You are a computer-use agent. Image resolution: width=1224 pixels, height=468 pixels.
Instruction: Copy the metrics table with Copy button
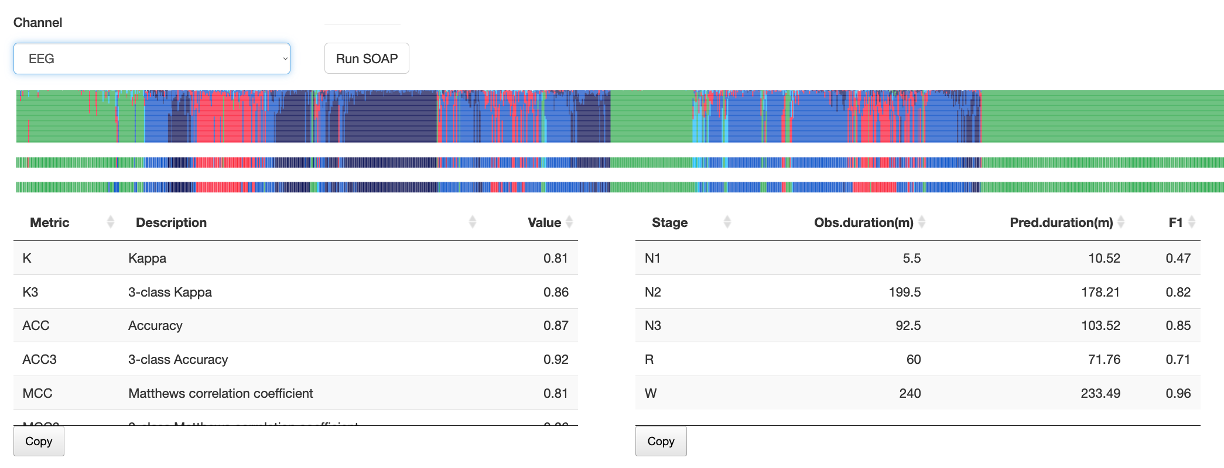click(x=39, y=441)
